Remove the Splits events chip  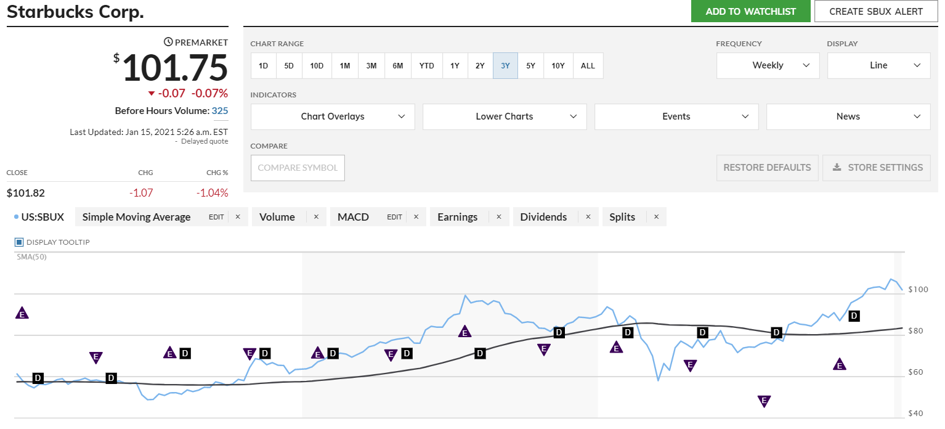[x=656, y=217]
